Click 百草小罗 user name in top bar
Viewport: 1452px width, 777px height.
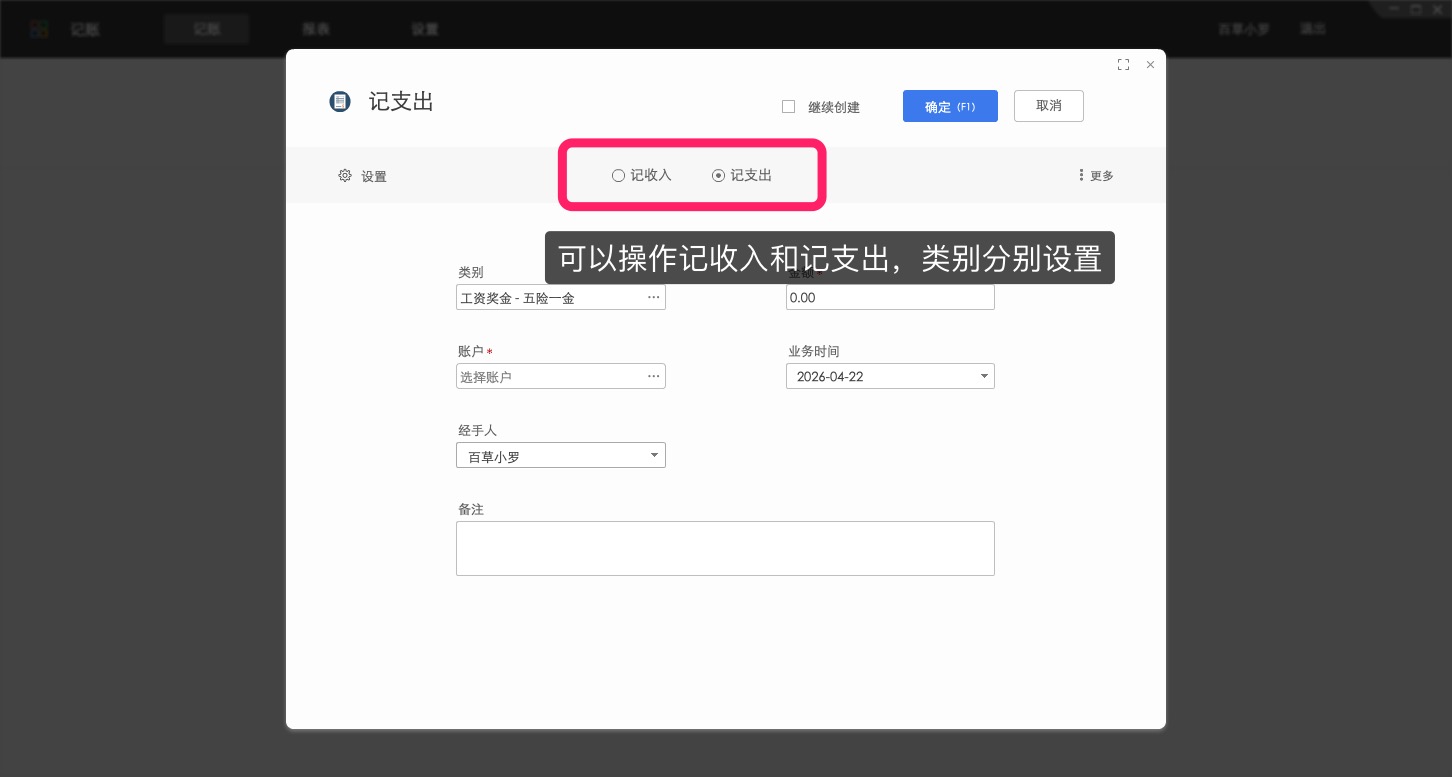coord(1243,29)
